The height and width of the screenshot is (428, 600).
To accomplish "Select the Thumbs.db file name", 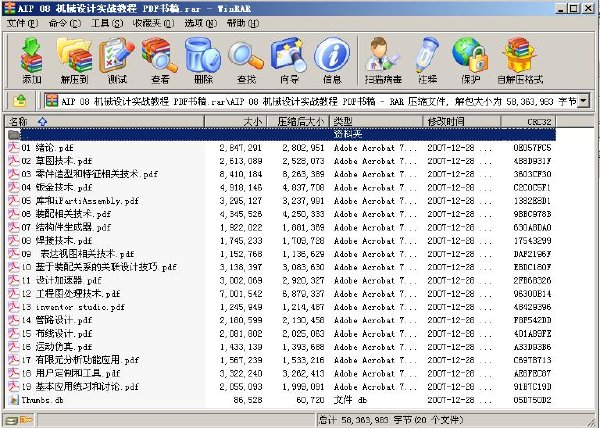I will pos(42,400).
